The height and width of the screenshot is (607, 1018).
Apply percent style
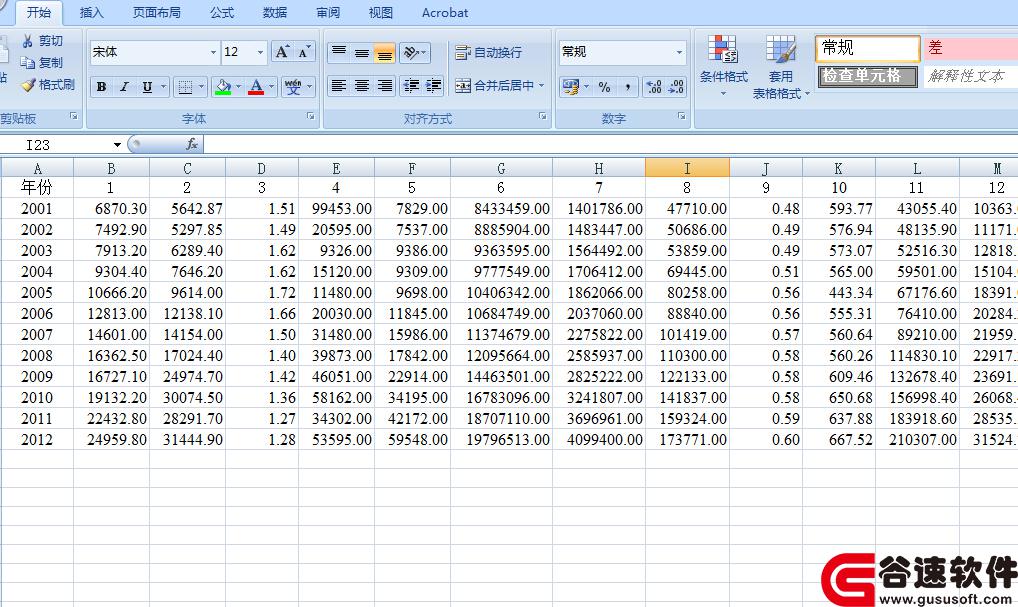pos(604,86)
